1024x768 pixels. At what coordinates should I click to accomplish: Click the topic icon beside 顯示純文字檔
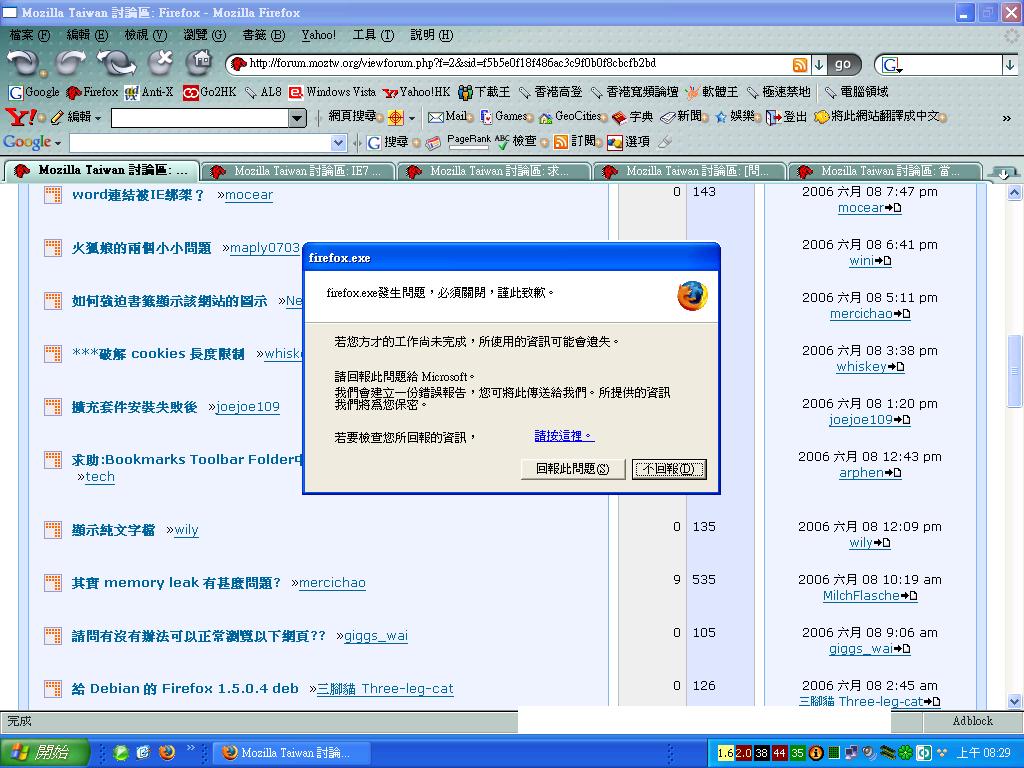[53, 530]
